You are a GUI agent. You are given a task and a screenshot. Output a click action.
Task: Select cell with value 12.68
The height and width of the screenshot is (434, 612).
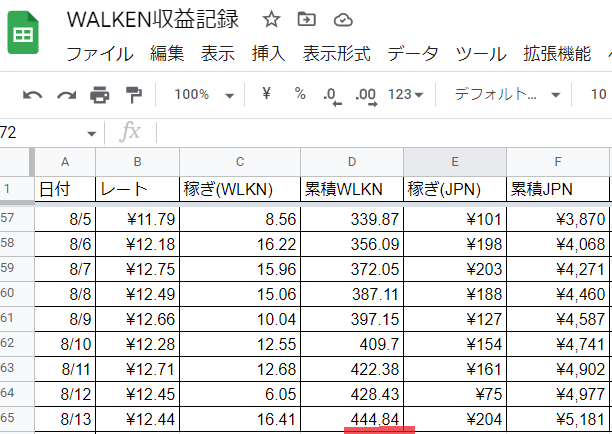click(240, 369)
